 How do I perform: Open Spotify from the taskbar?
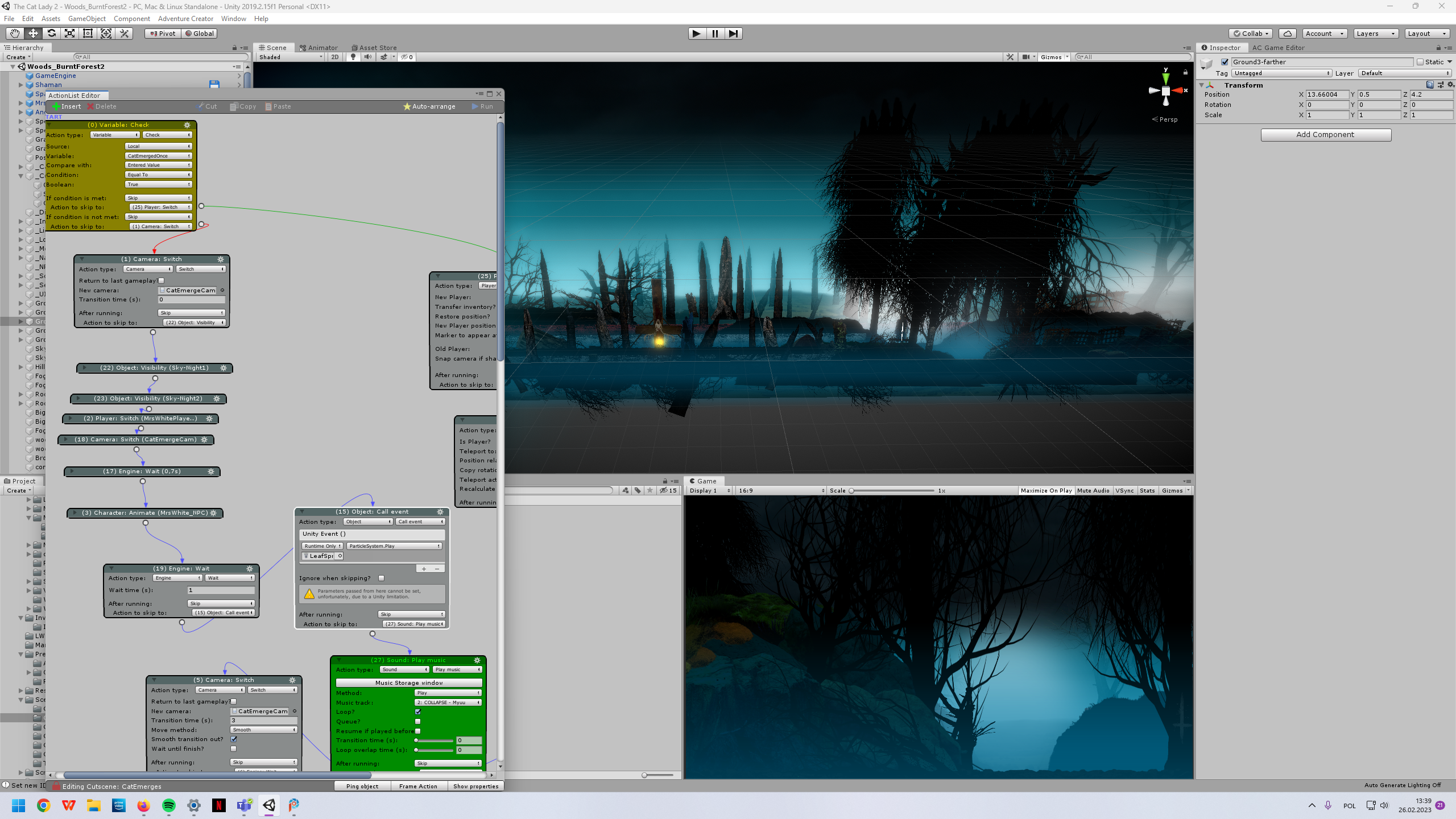(169, 805)
